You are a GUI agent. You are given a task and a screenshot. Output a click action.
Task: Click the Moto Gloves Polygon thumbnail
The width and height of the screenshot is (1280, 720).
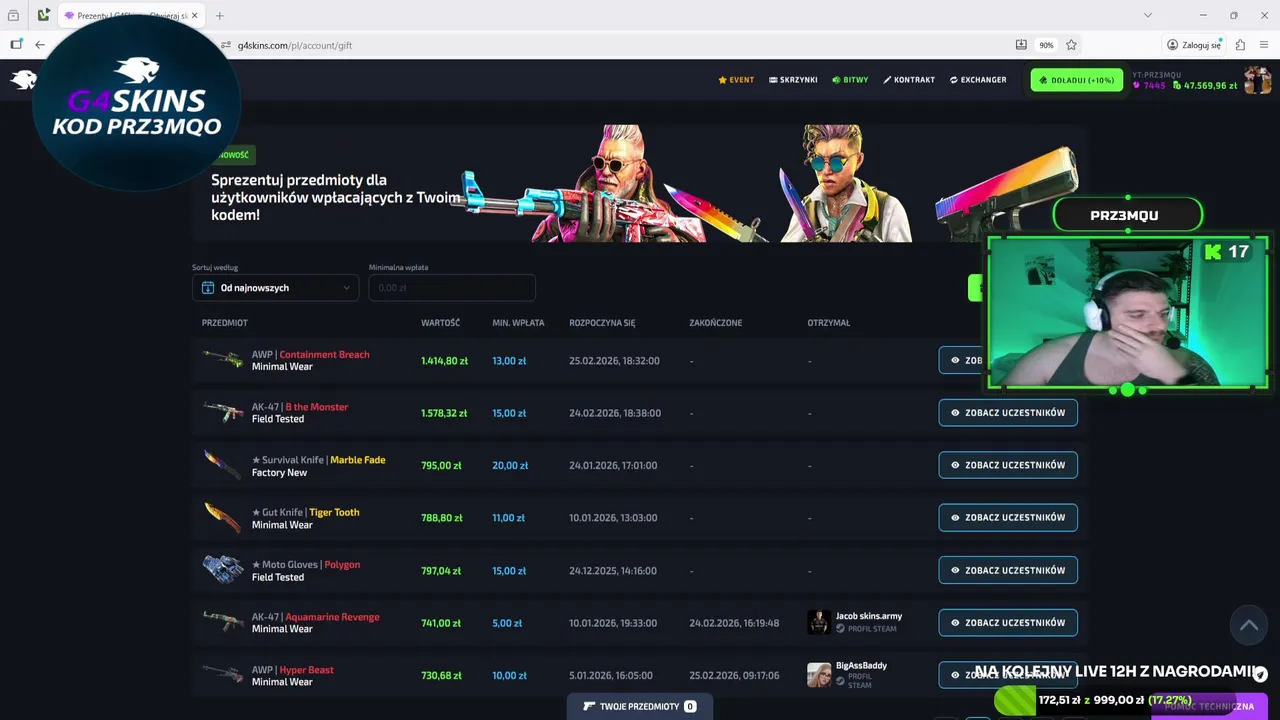coord(222,569)
